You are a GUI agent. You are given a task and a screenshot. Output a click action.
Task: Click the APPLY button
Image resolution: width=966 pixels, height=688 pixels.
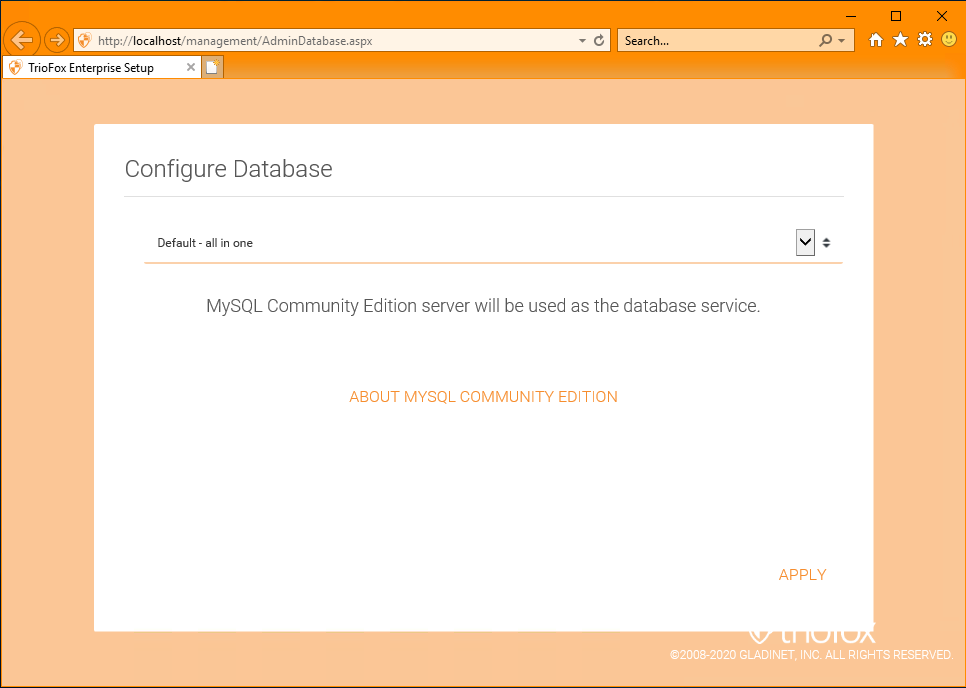click(802, 575)
